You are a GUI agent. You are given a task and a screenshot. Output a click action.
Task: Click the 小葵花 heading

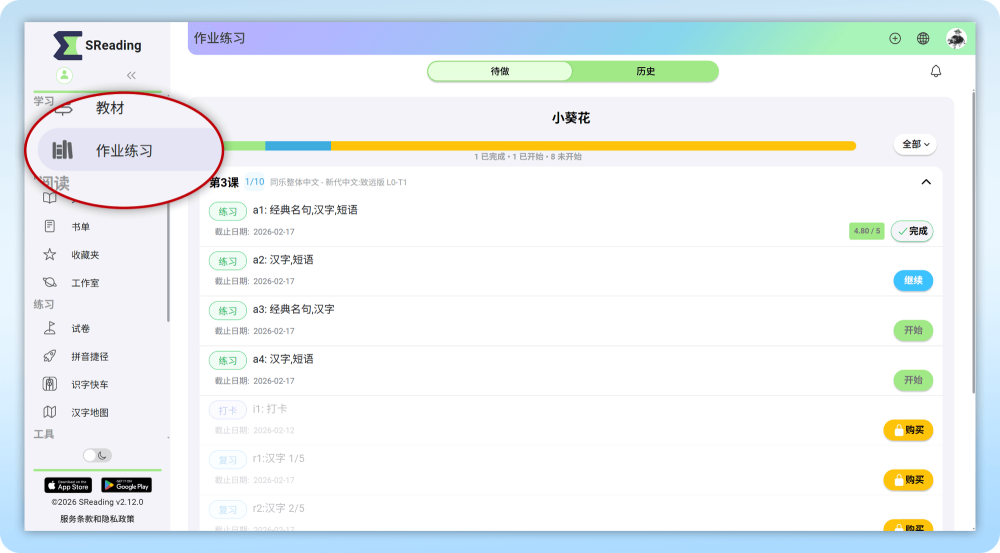571,118
